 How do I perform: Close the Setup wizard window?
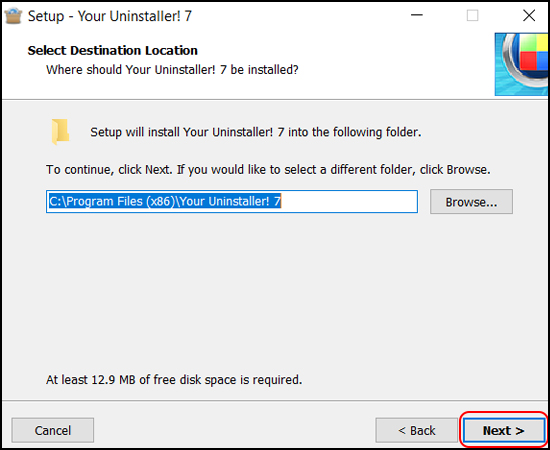(529, 15)
